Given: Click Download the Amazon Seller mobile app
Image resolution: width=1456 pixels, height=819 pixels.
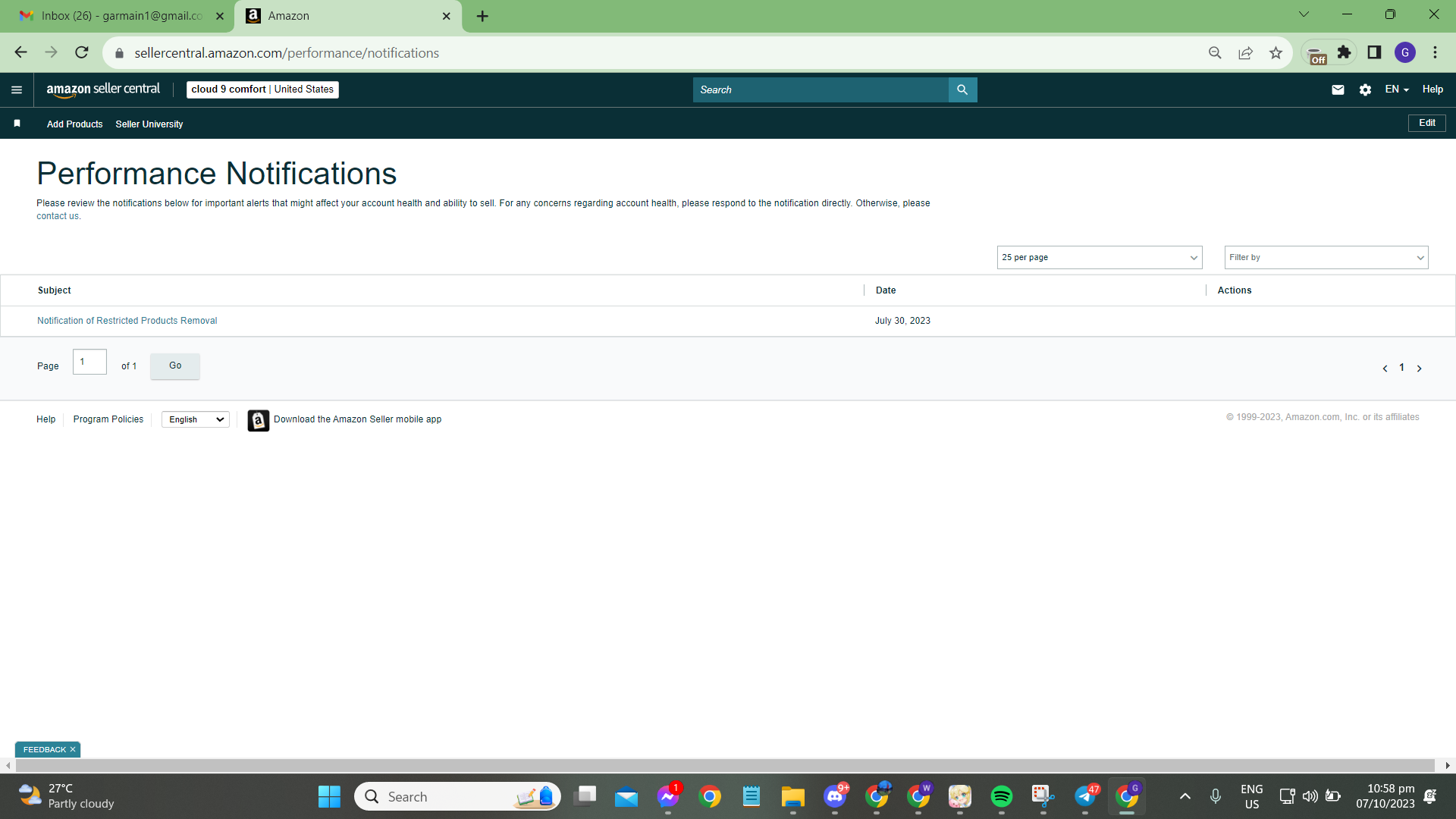Looking at the screenshot, I should click(357, 419).
